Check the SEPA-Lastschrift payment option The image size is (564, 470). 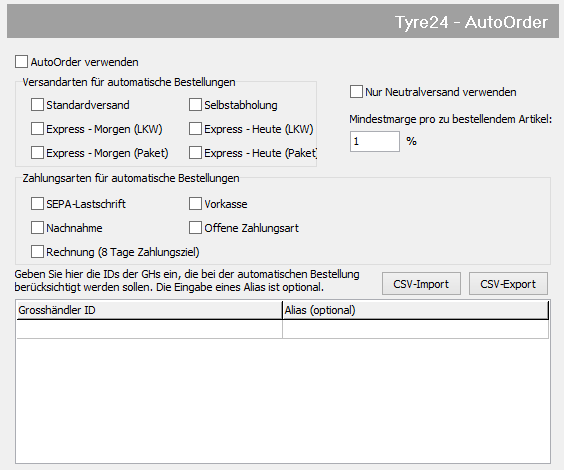pos(37,204)
